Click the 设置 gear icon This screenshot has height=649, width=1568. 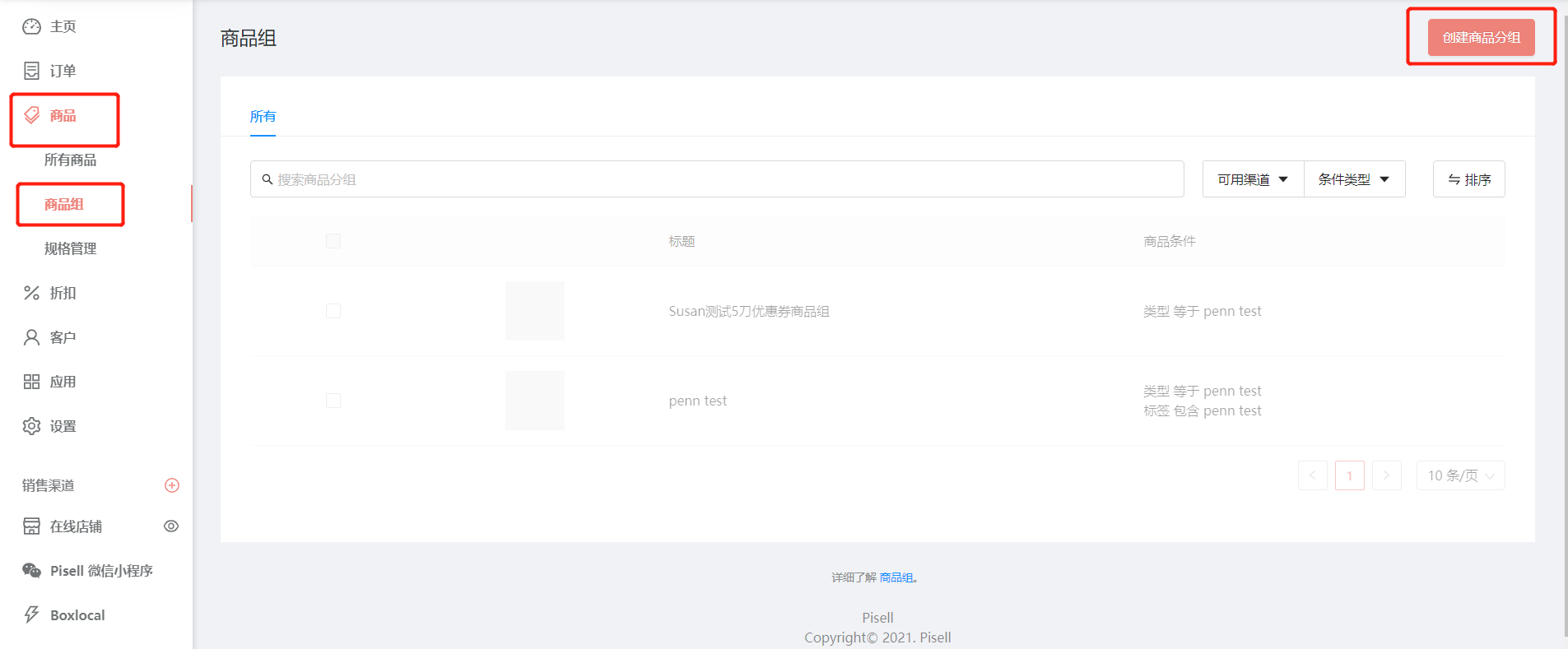coord(31,426)
